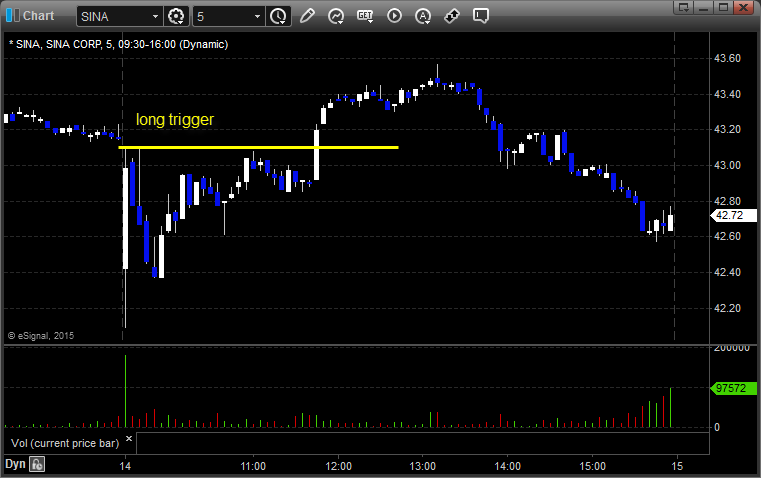Open the studies chart-line icon menu

tap(336, 16)
